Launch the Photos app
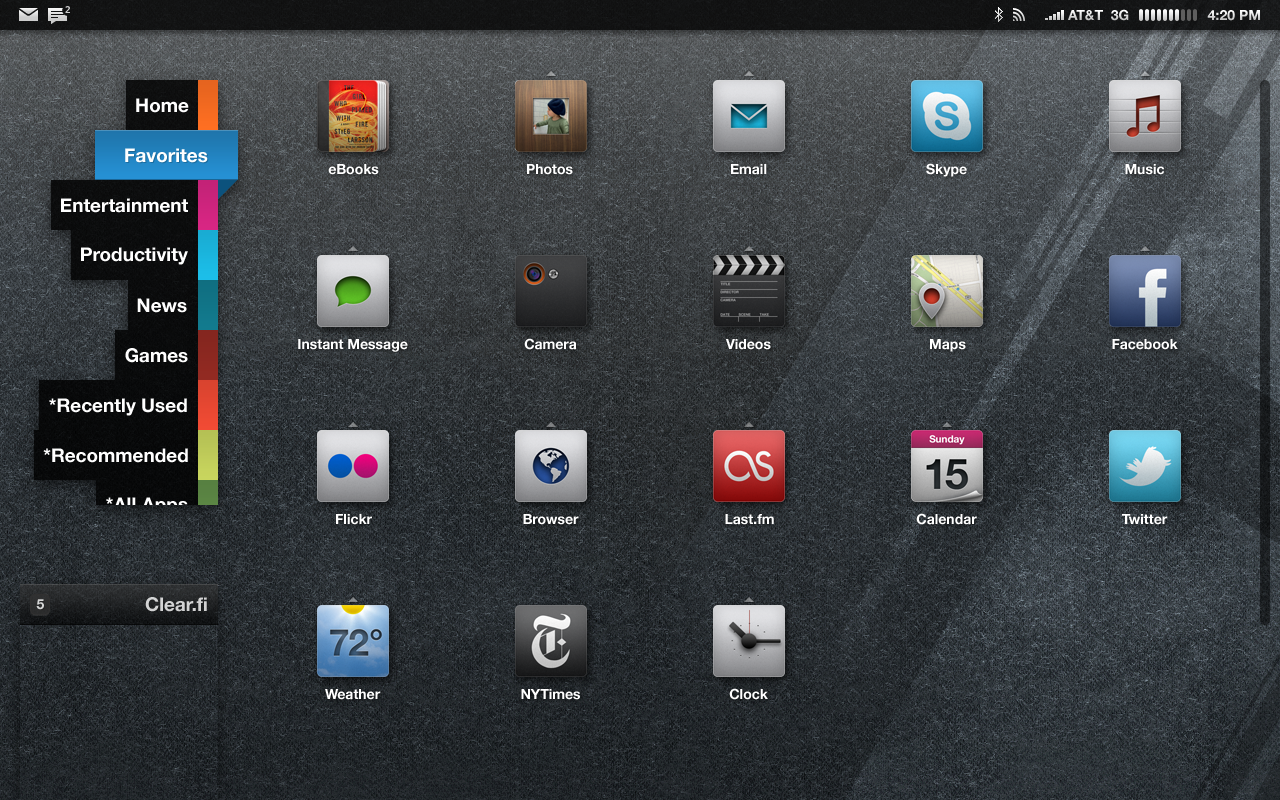 point(551,116)
